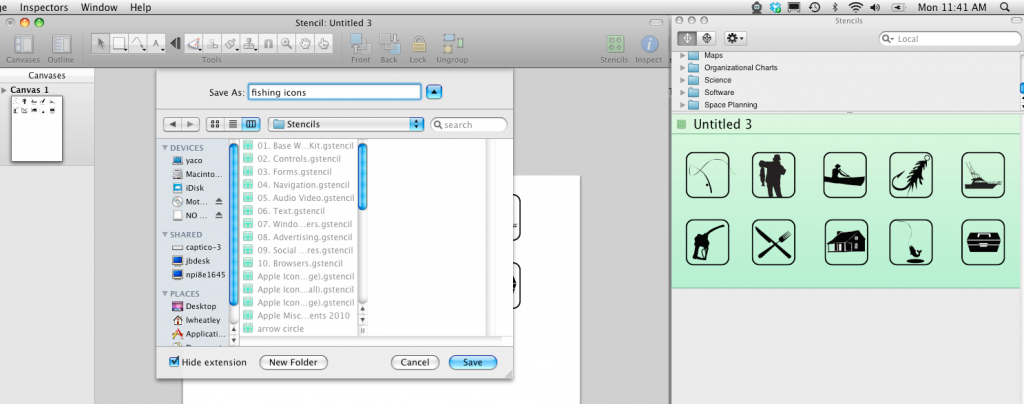The image size is (1024, 404).
Task: Expand the Software stencil folder
Action: 683,92
